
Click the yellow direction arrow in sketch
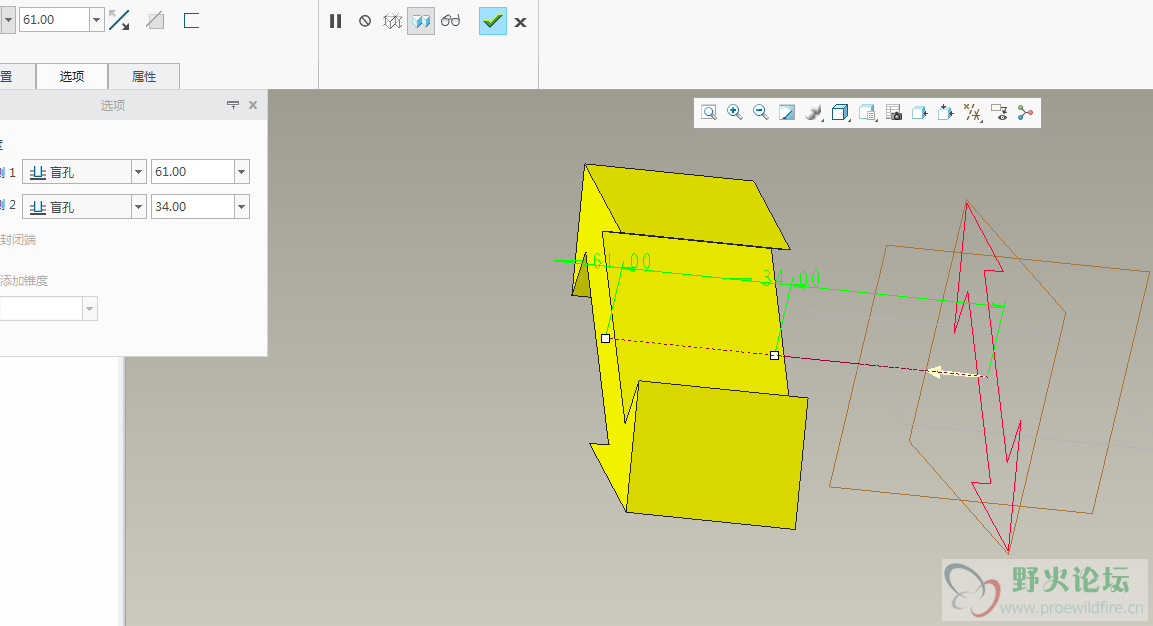click(954, 373)
